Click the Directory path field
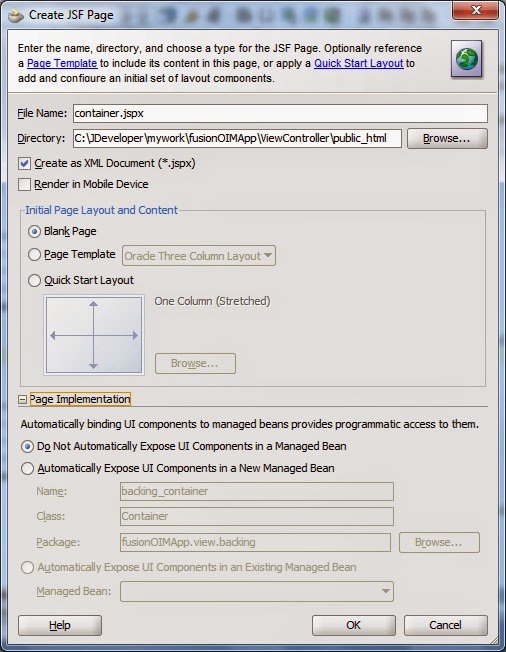Screen dimensions: 506x652 (x=237, y=138)
